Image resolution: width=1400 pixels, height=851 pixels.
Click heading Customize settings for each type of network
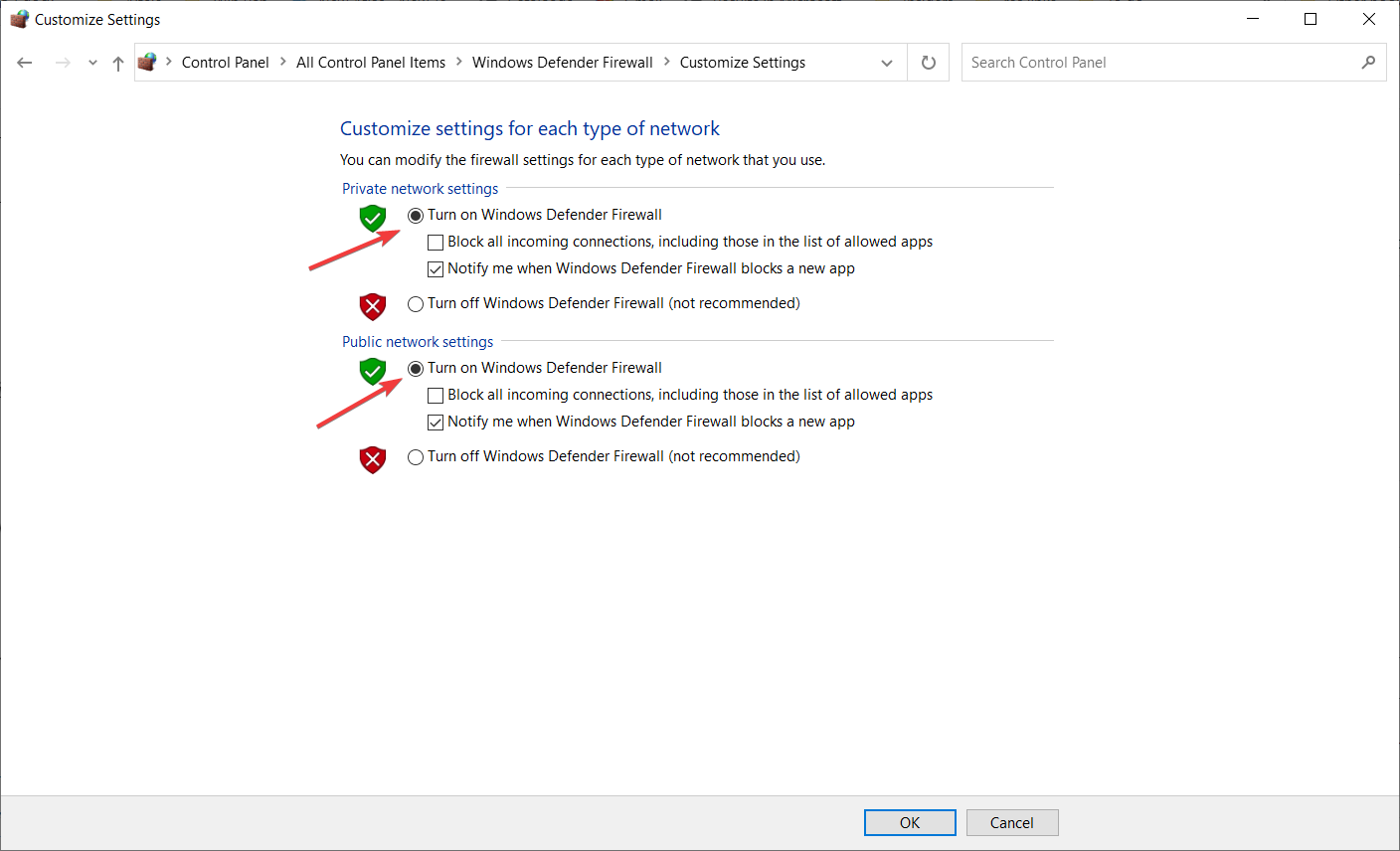tap(530, 128)
